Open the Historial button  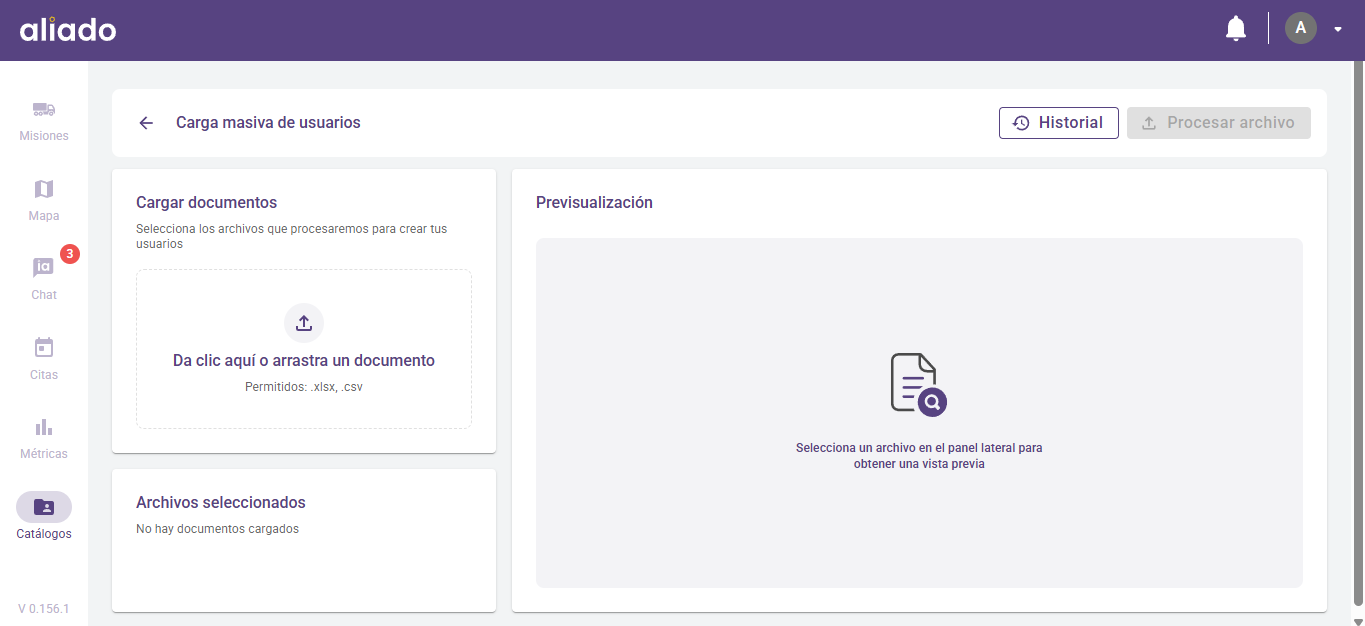(1058, 123)
